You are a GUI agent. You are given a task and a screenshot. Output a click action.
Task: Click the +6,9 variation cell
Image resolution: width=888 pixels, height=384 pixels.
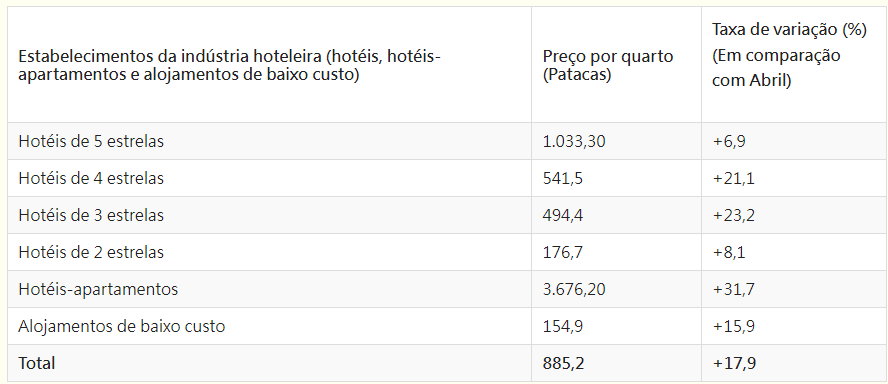pos(729,141)
